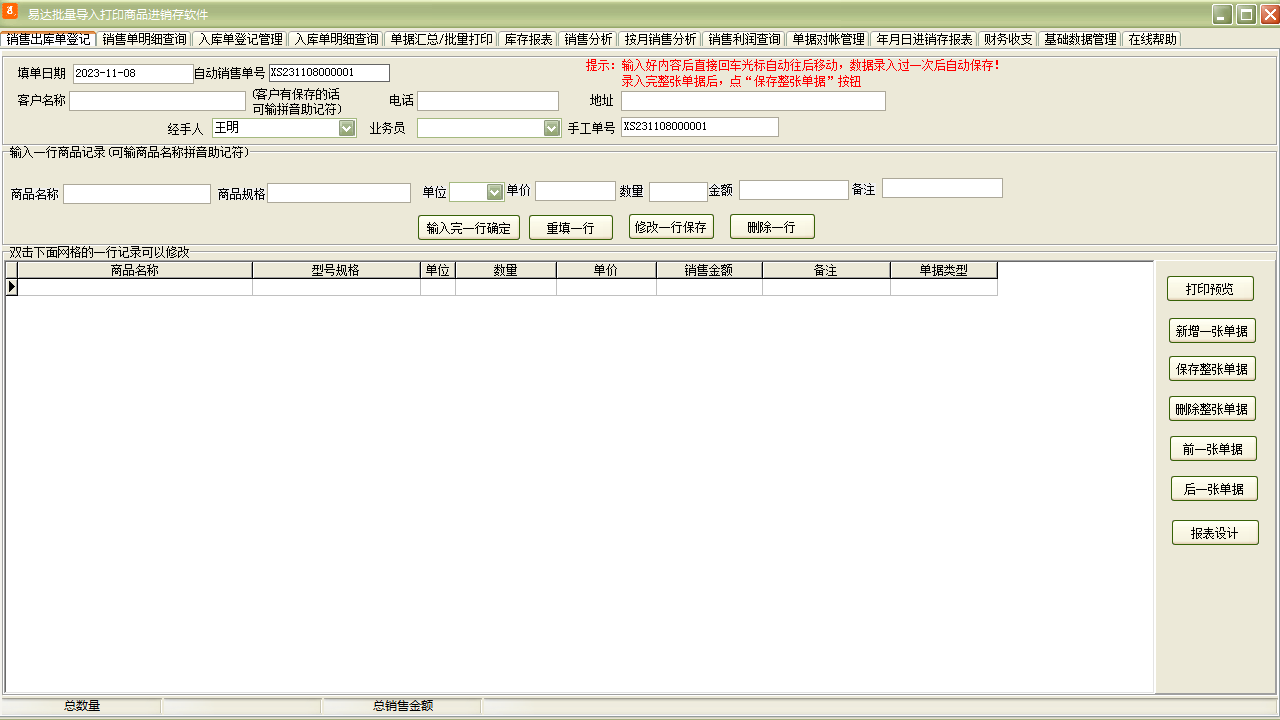1280x720 pixels.
Task: Minimize the application window
Action: pos(1222,14)
